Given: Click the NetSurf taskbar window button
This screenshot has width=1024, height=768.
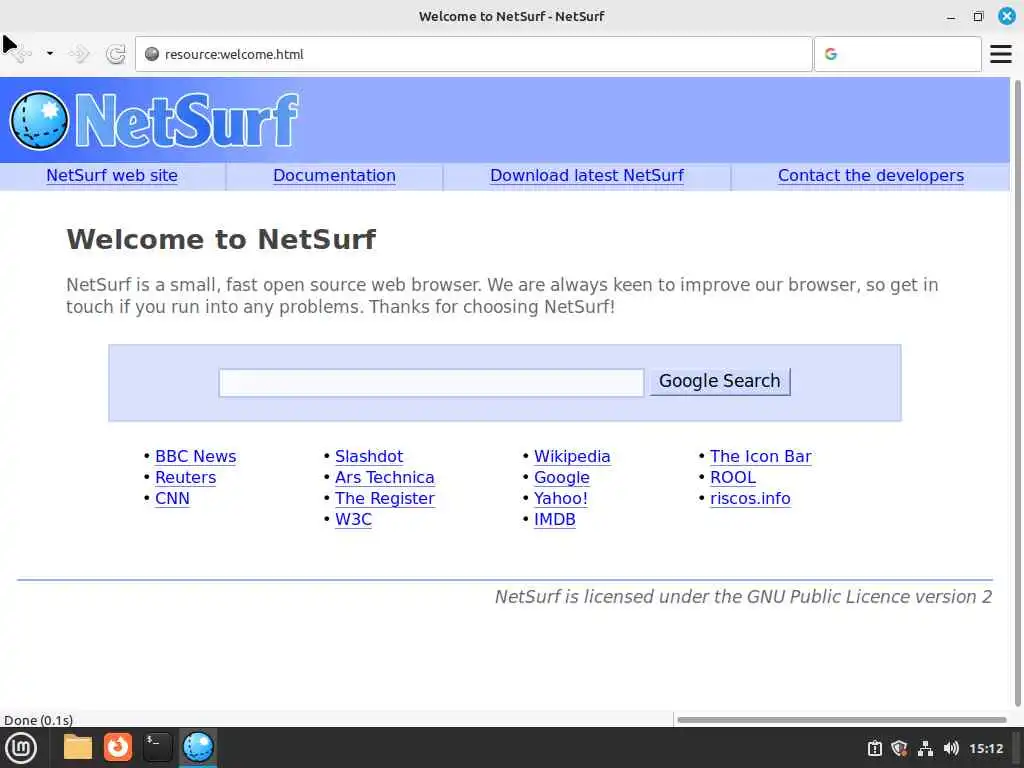Looking at the screenshot, I should point(198,748).
